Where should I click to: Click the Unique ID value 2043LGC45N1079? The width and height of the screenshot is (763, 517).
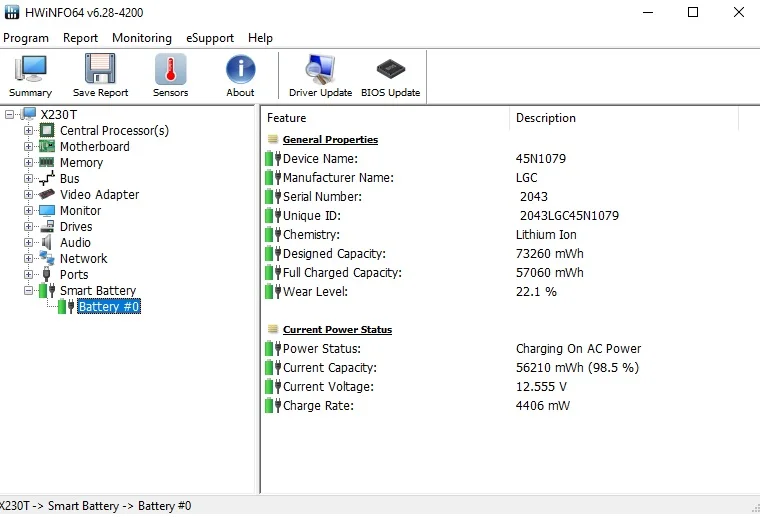coord(569,216)
